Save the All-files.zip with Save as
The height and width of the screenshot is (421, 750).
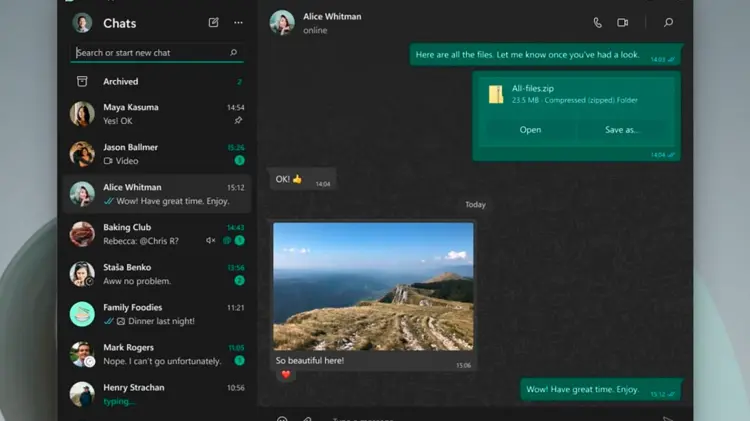click(x=622, y=129)
